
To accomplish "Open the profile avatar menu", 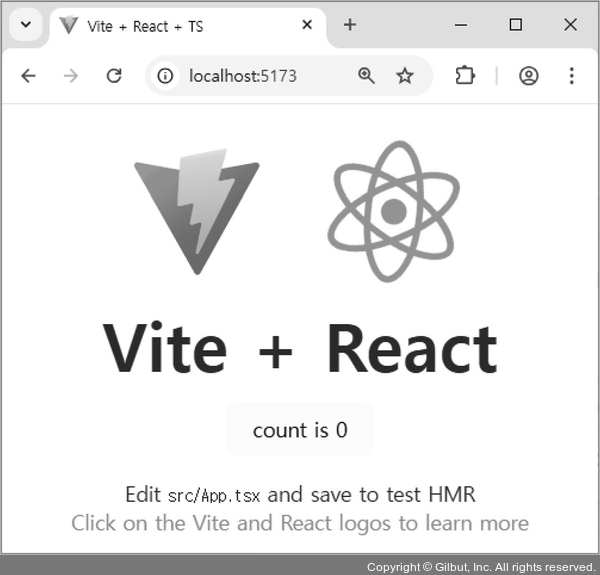I will pos(529,76).
